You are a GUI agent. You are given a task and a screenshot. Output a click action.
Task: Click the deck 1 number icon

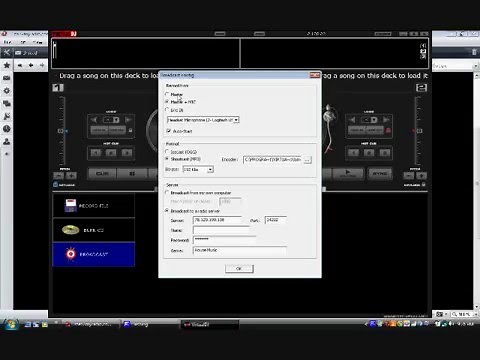pos(58,88)
